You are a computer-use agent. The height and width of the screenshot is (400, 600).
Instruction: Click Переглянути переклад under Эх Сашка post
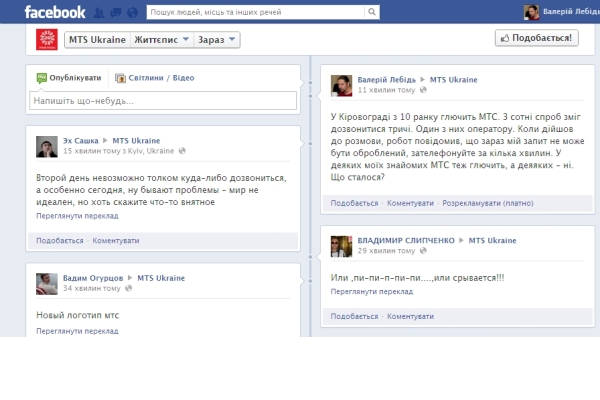coord(77,216)
